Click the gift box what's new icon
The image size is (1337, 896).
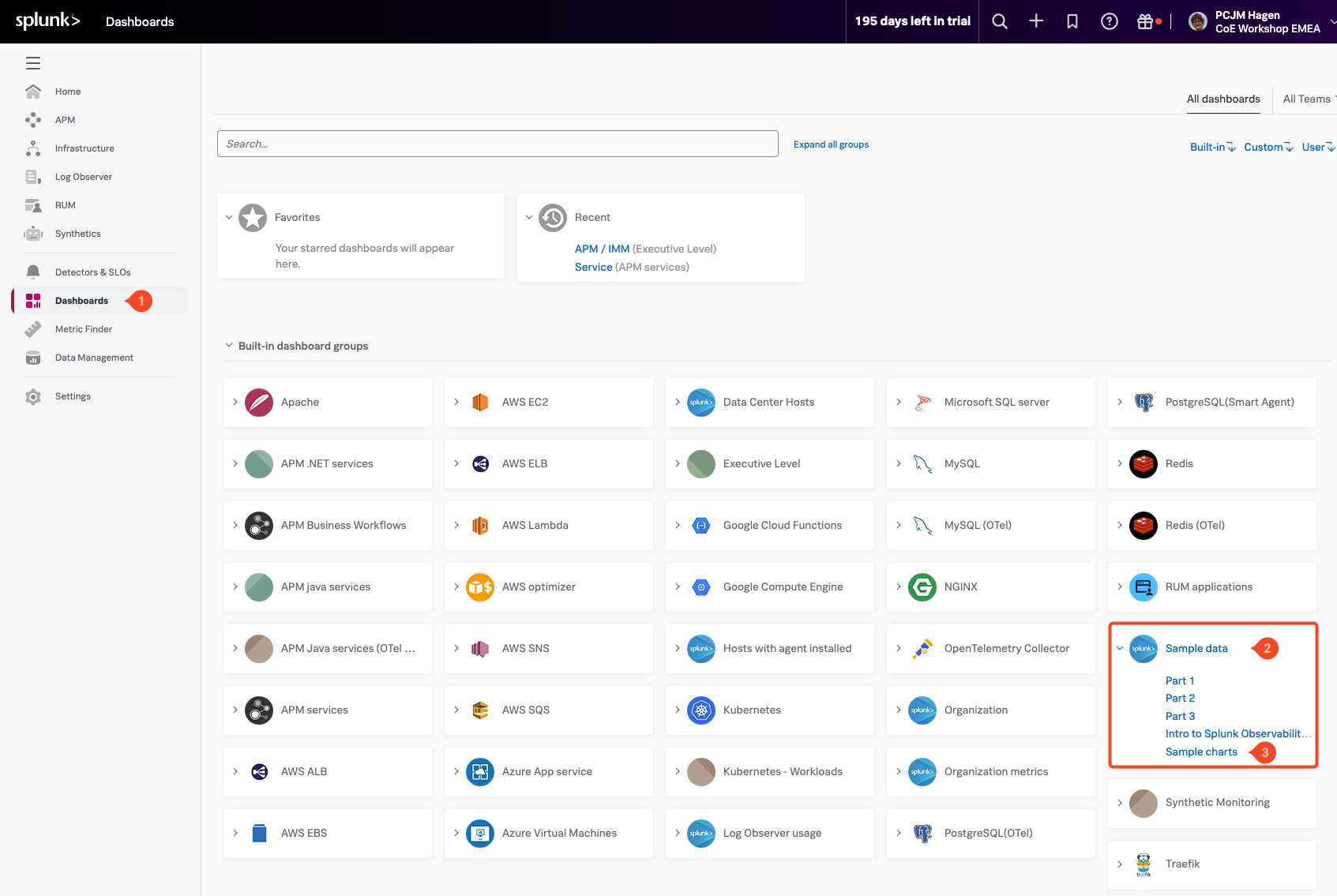click(1145, 21)
